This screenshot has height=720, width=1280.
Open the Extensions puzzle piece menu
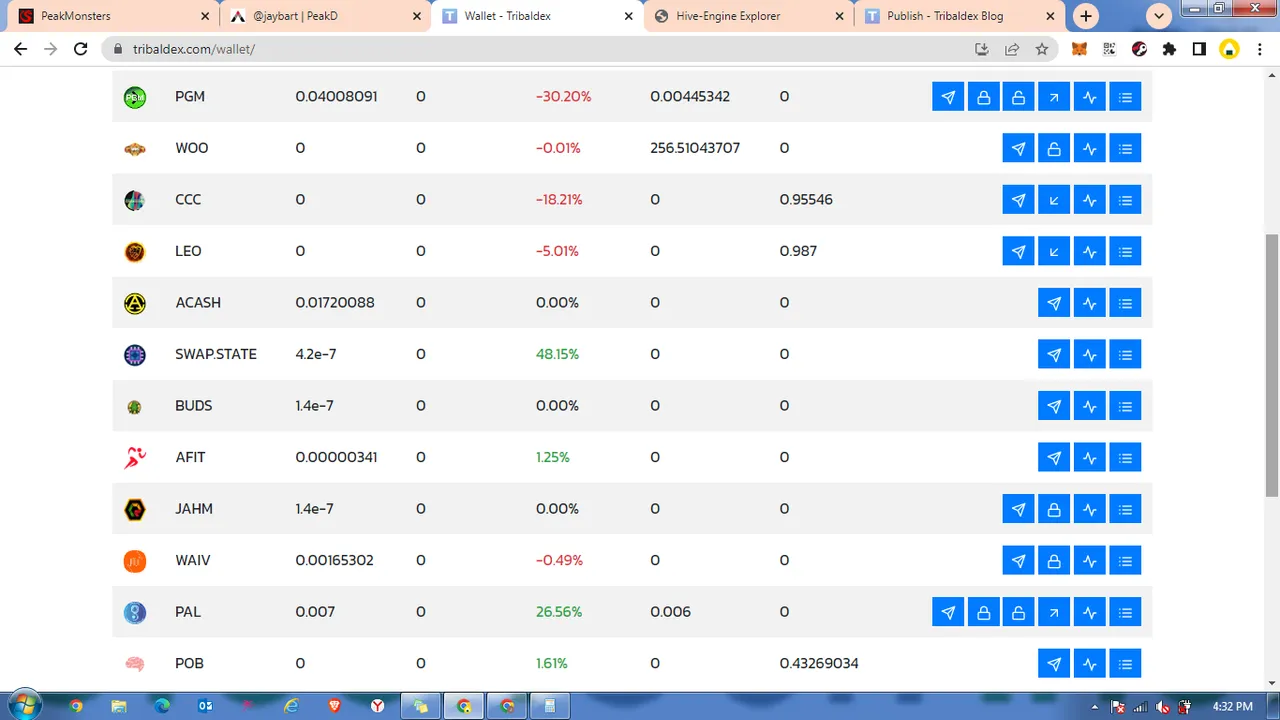[x=1169, y=49]
